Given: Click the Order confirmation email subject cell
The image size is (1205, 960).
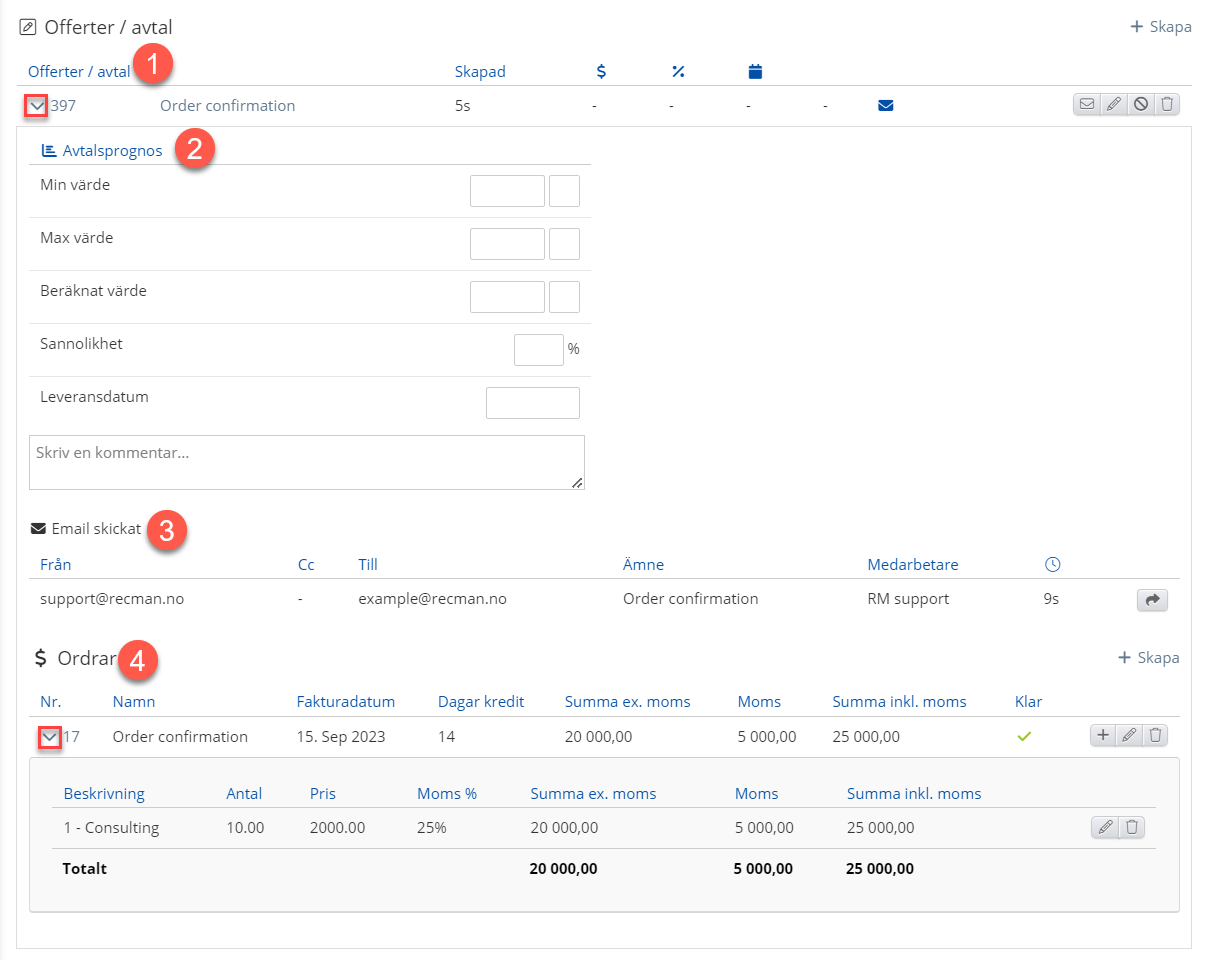Looking at the screenshot, I should [690, 599].
